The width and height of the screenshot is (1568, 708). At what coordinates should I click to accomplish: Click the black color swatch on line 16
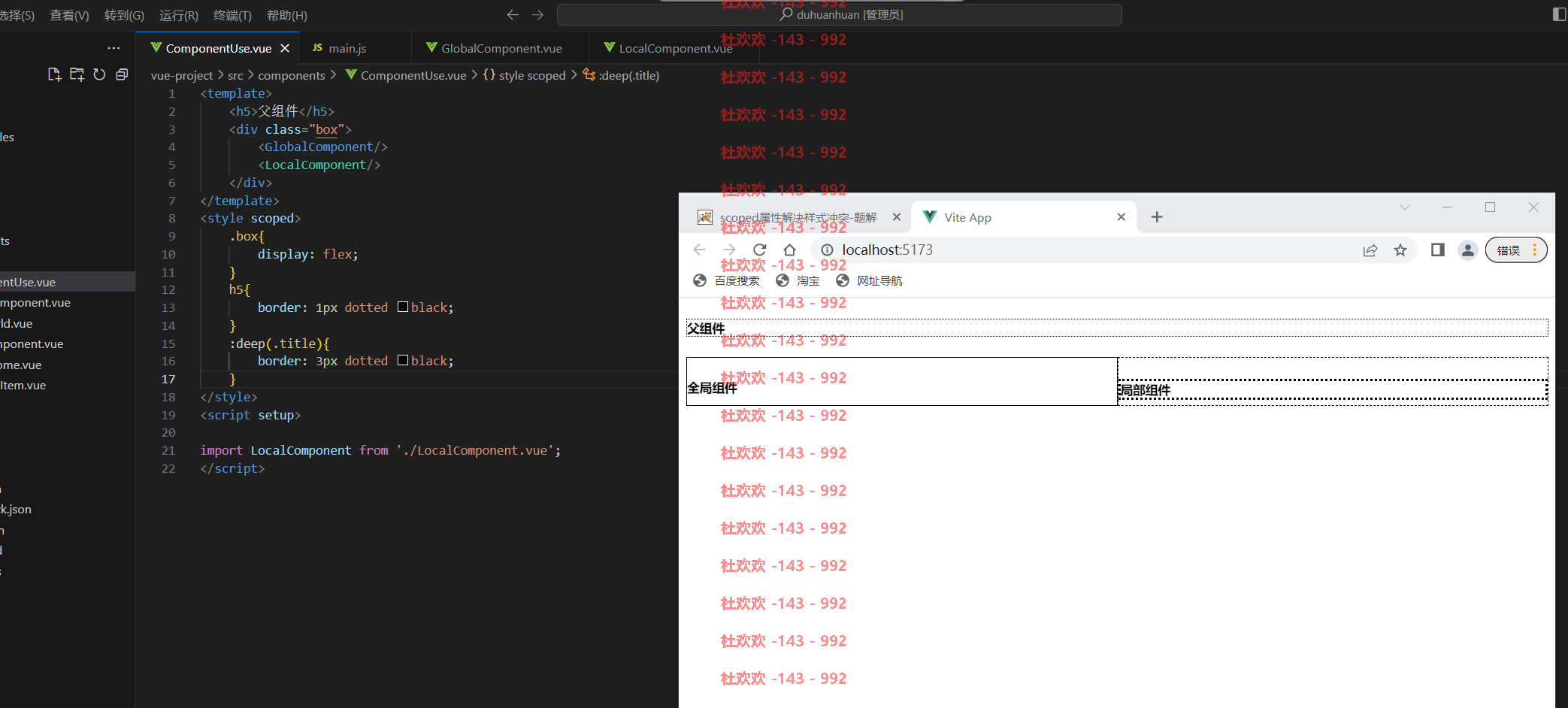pyautogui.click(x=403, y=360)
